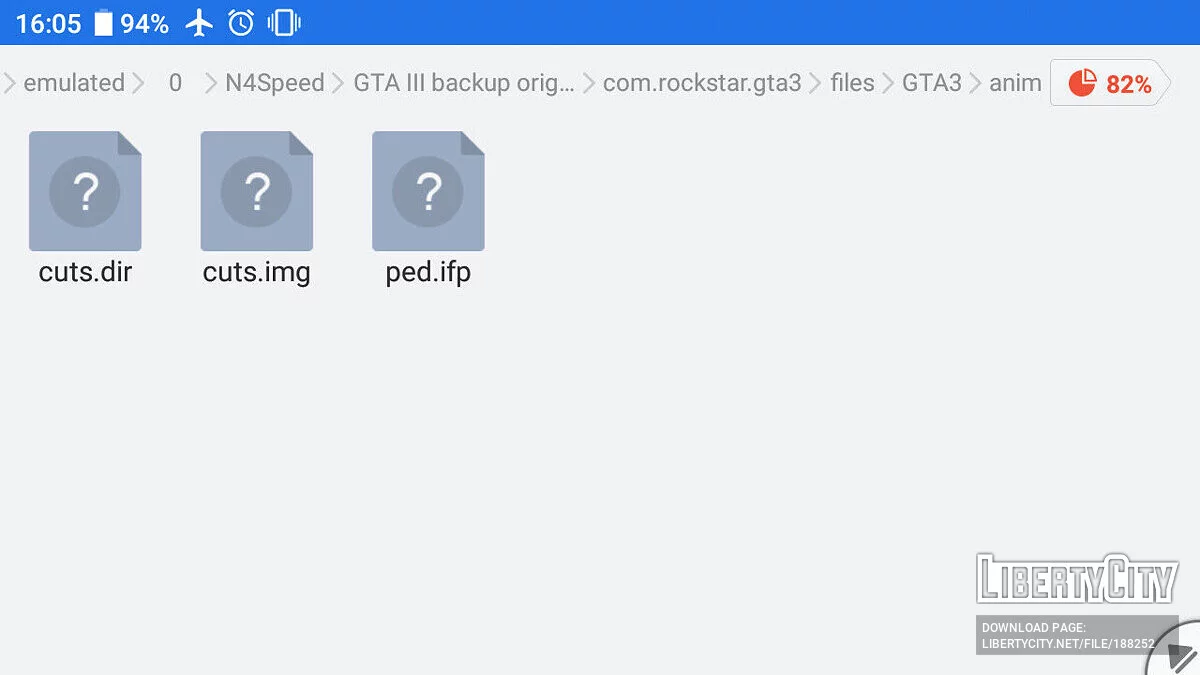
Task: Open com.rockstar.gta3 in the path bar
Action: point(702,83)
